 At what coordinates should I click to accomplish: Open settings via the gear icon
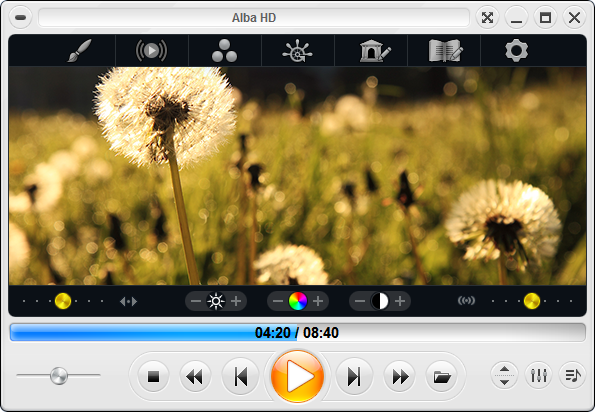pos(516,50)
